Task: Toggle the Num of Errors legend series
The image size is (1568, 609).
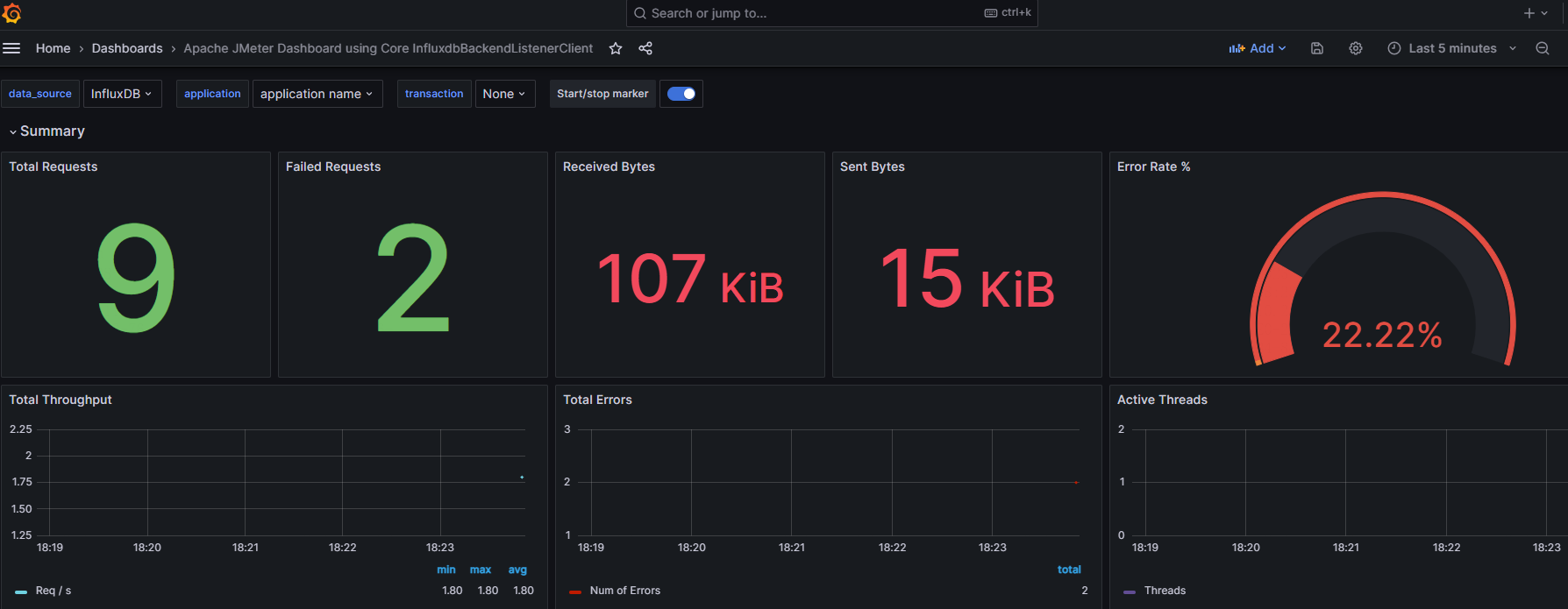Action: (x=625, y=591)
